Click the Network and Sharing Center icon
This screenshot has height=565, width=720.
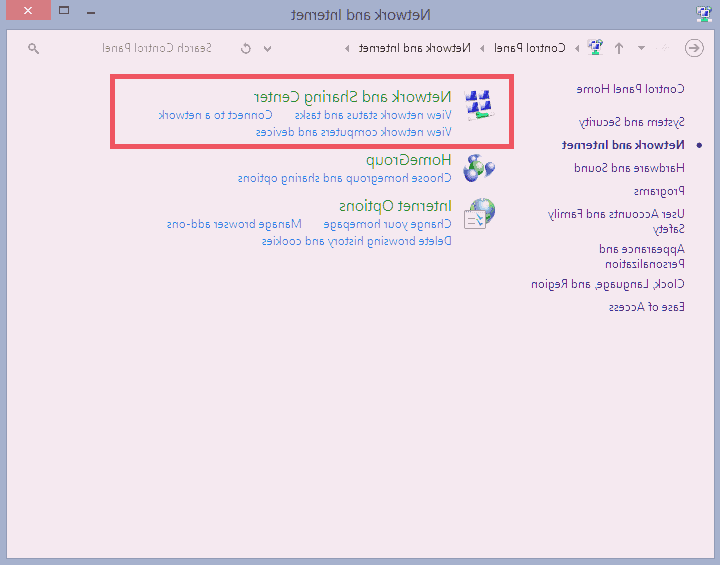(480, 105)
